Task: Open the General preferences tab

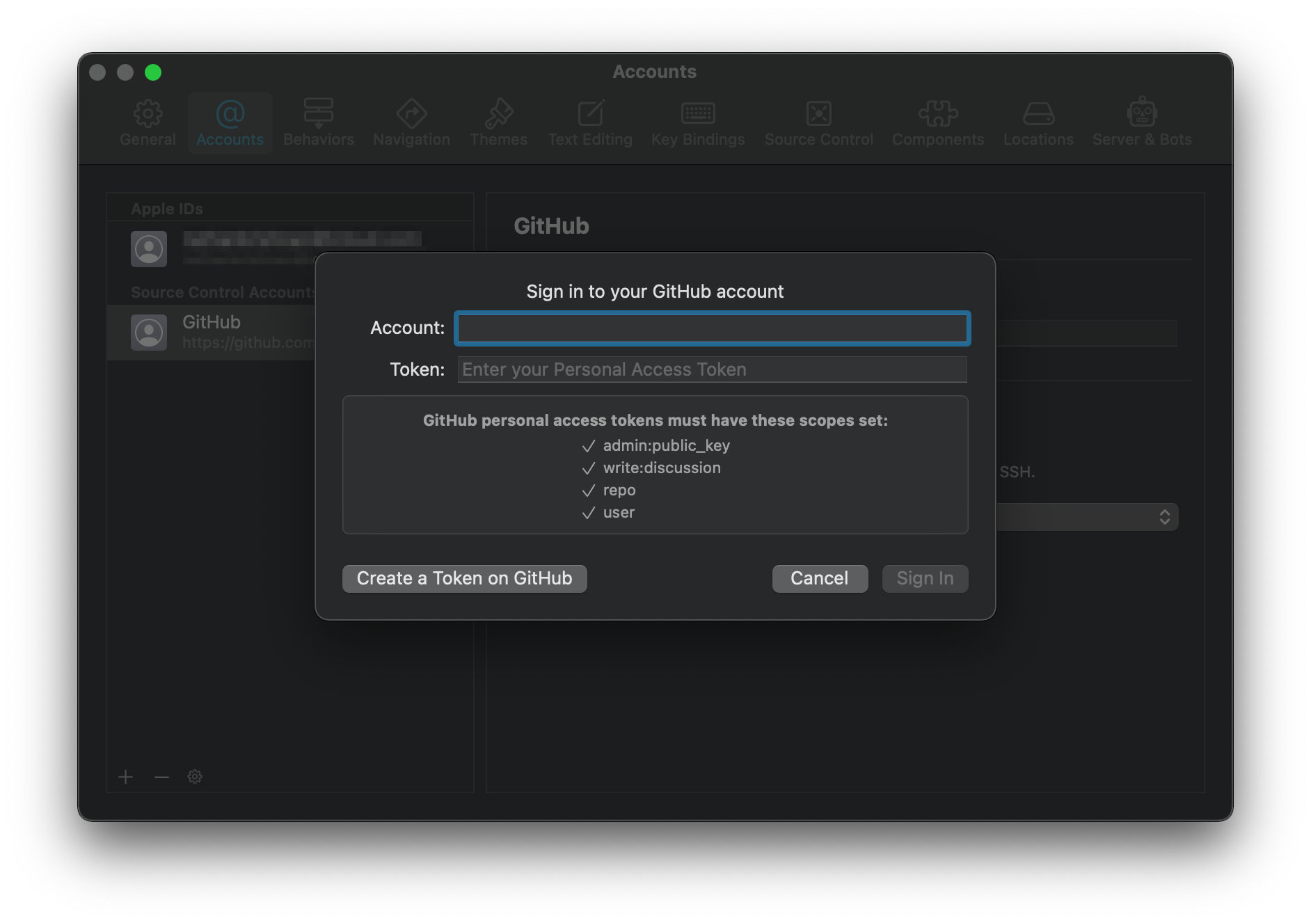Action: pos(148,124)
